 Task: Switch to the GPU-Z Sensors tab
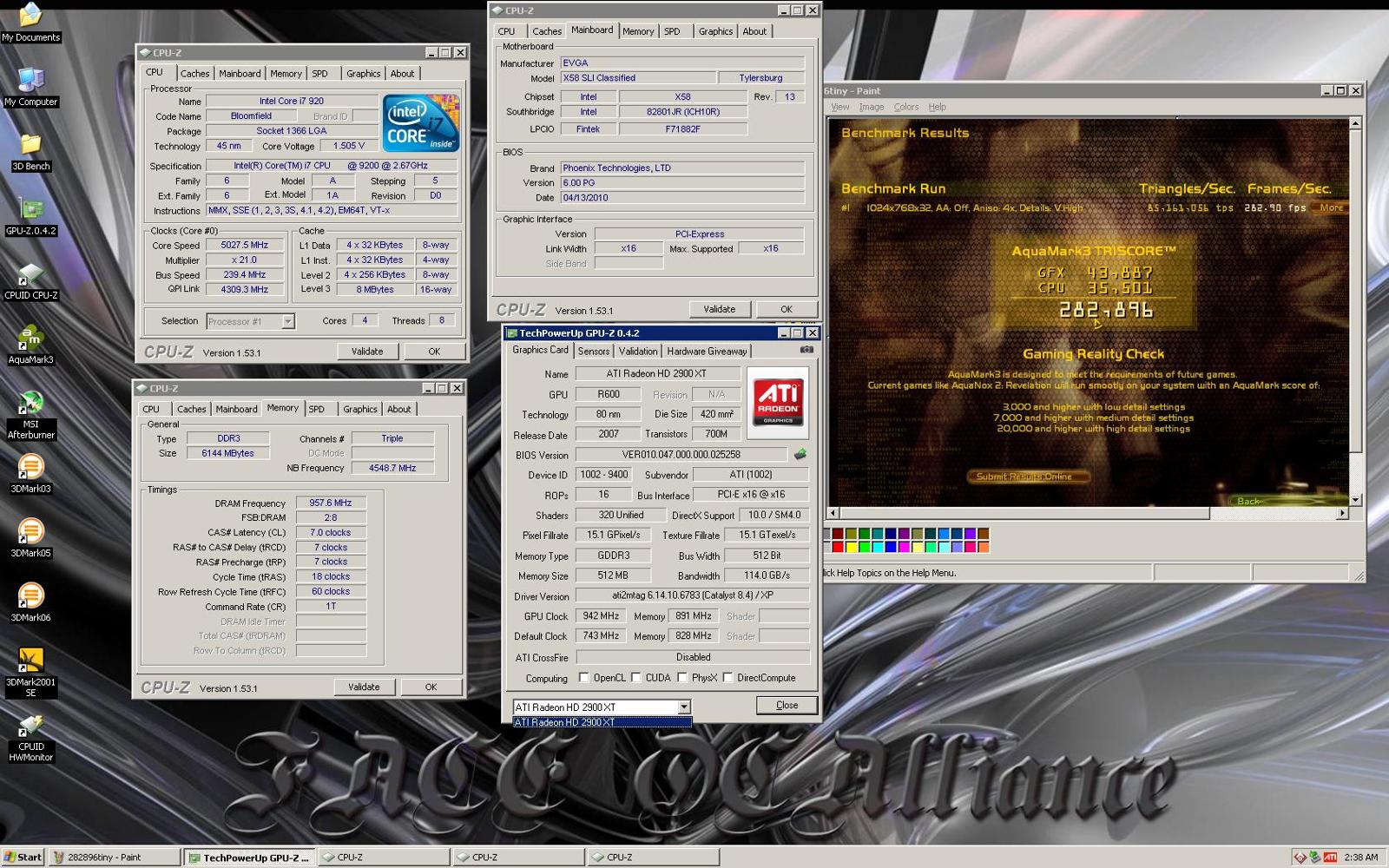(594, 352)
